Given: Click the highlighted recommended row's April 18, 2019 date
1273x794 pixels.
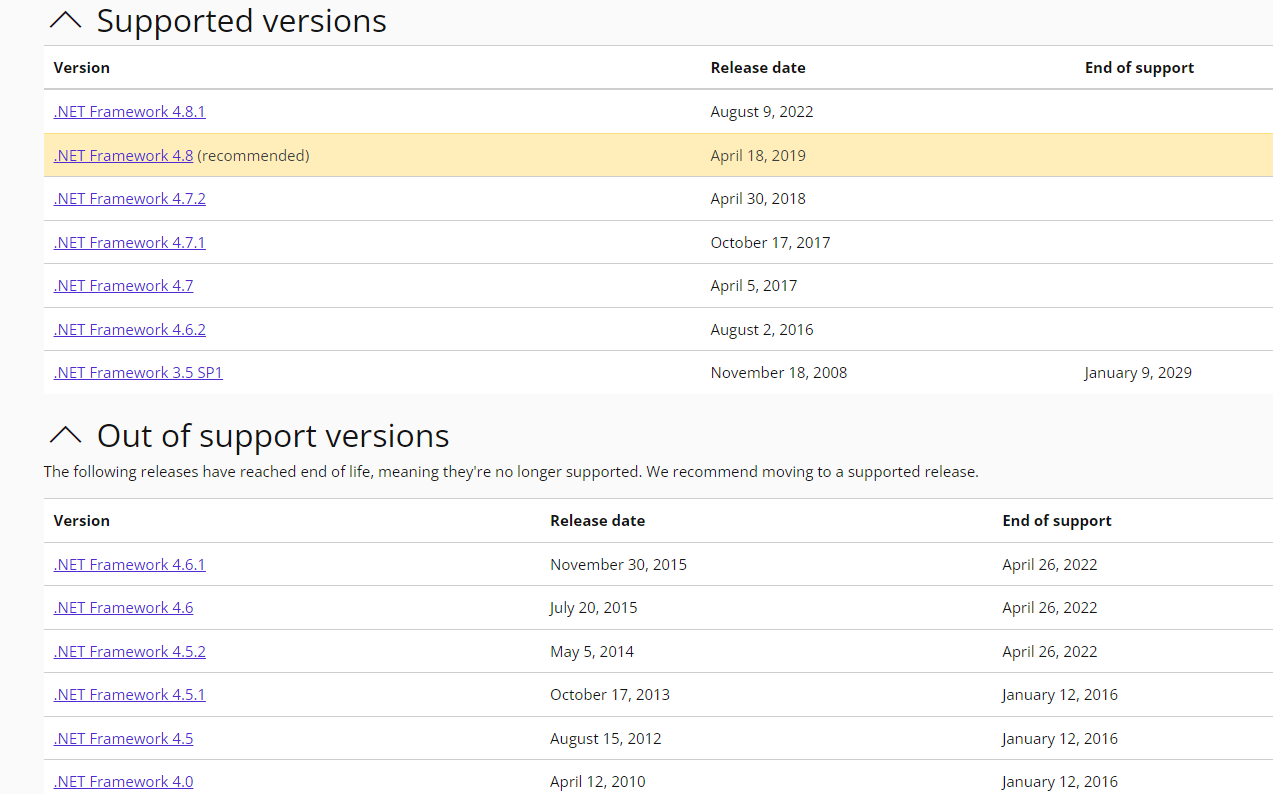Looking at the screenshot, I should click(758, 156).
